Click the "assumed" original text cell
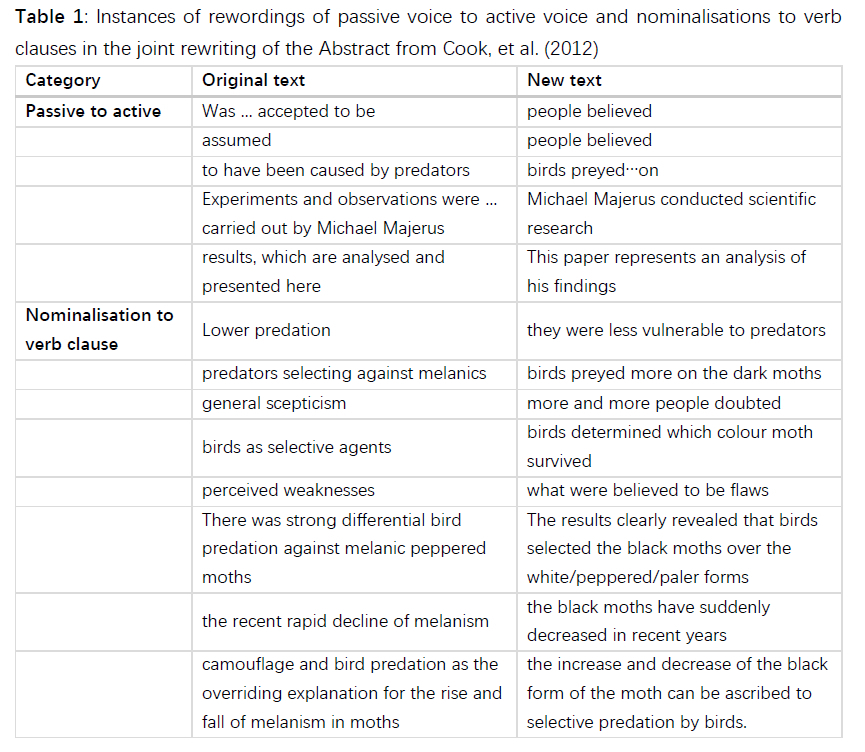This screenshot has width=865, height=752. pos(236,140)
